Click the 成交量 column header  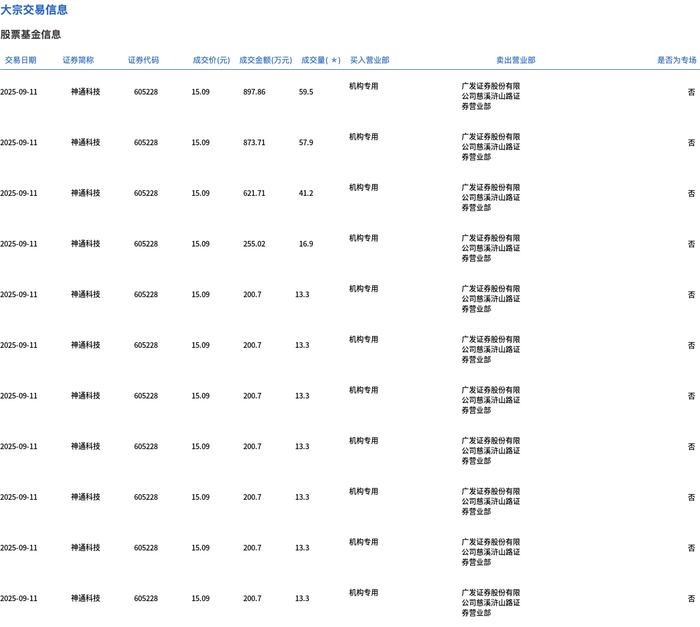[321, 60]
